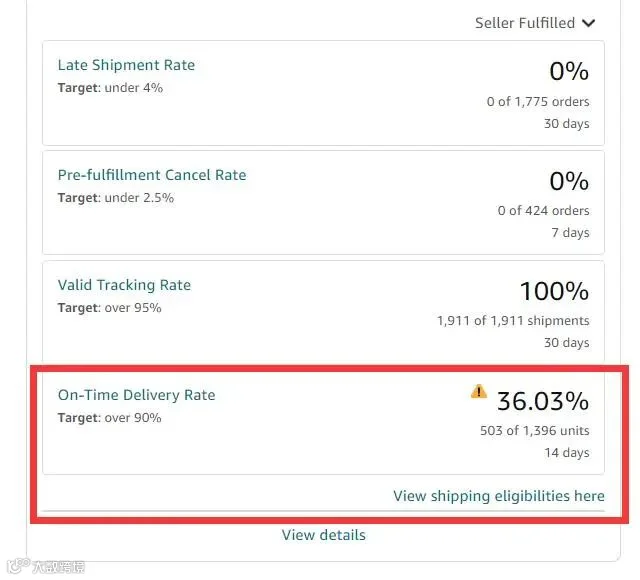Image resolution: width=640 pixels, height=580 pixels.
Task: Select the Late Shipment Rate 0% value
Action: point(569,71)
